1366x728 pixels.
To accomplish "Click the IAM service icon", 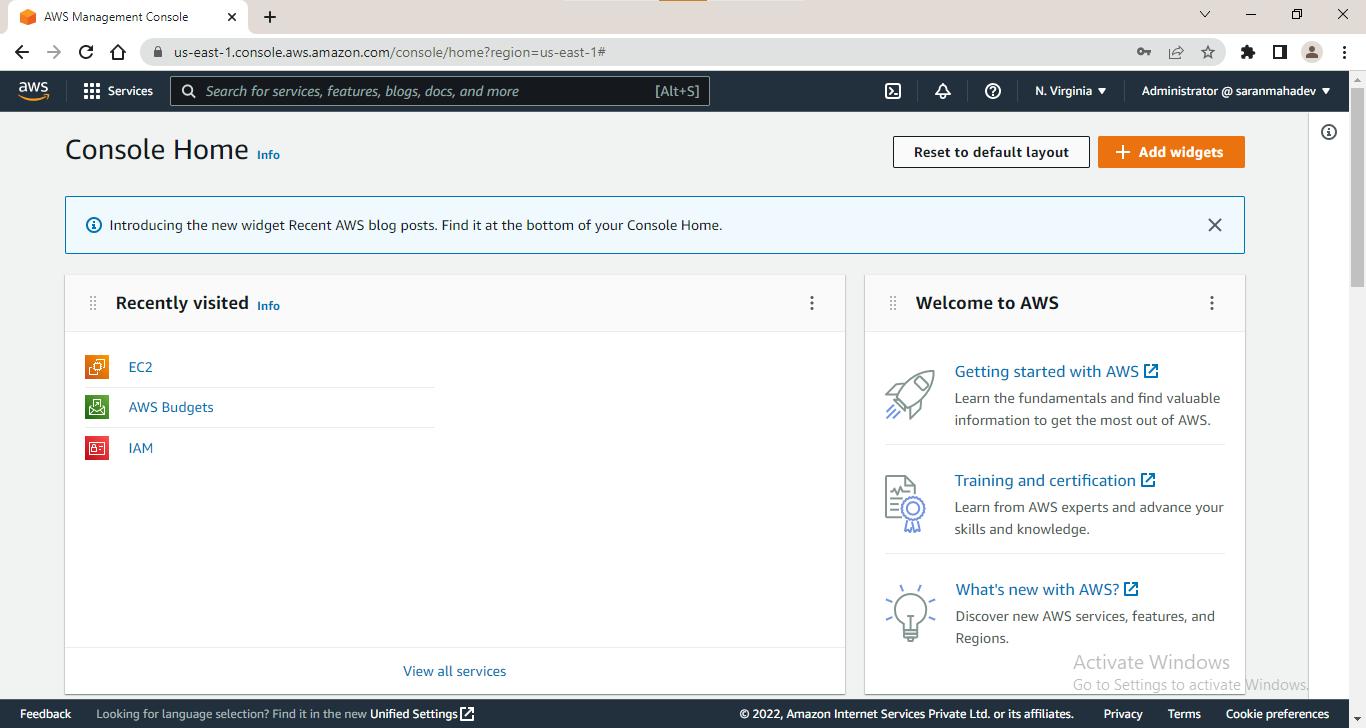I will (97, 448).
